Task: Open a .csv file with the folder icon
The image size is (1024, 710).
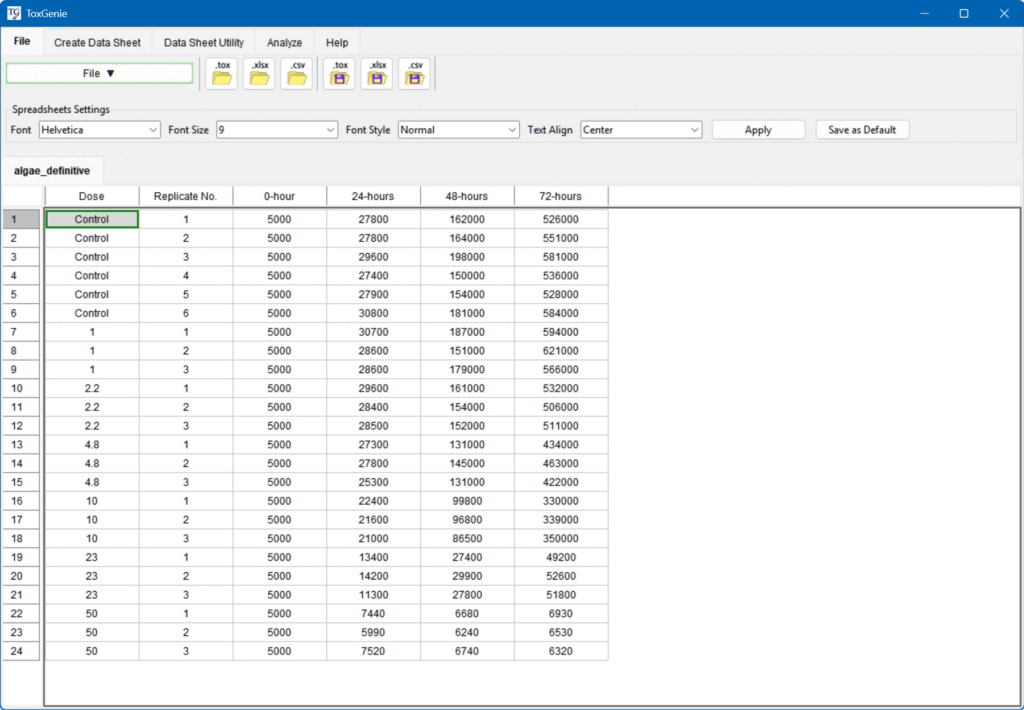Action: click(297, 74)
